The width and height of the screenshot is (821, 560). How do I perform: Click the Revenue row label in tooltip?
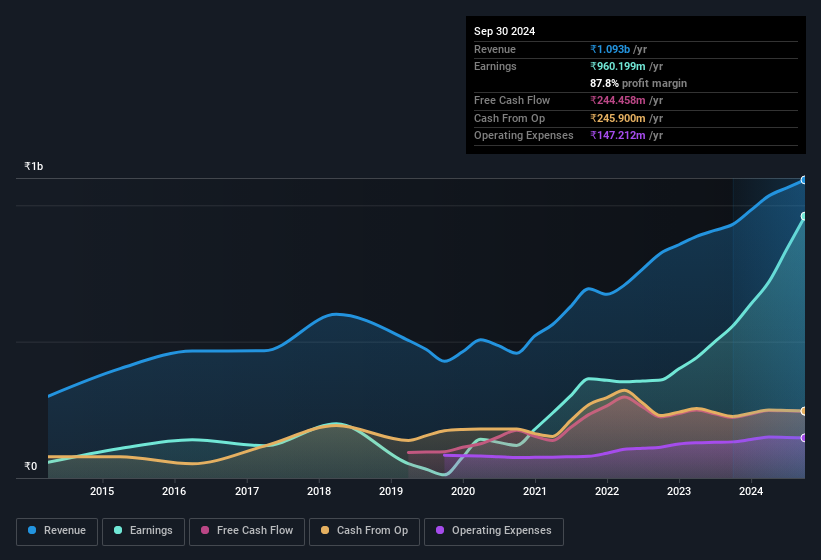point(495,49)
